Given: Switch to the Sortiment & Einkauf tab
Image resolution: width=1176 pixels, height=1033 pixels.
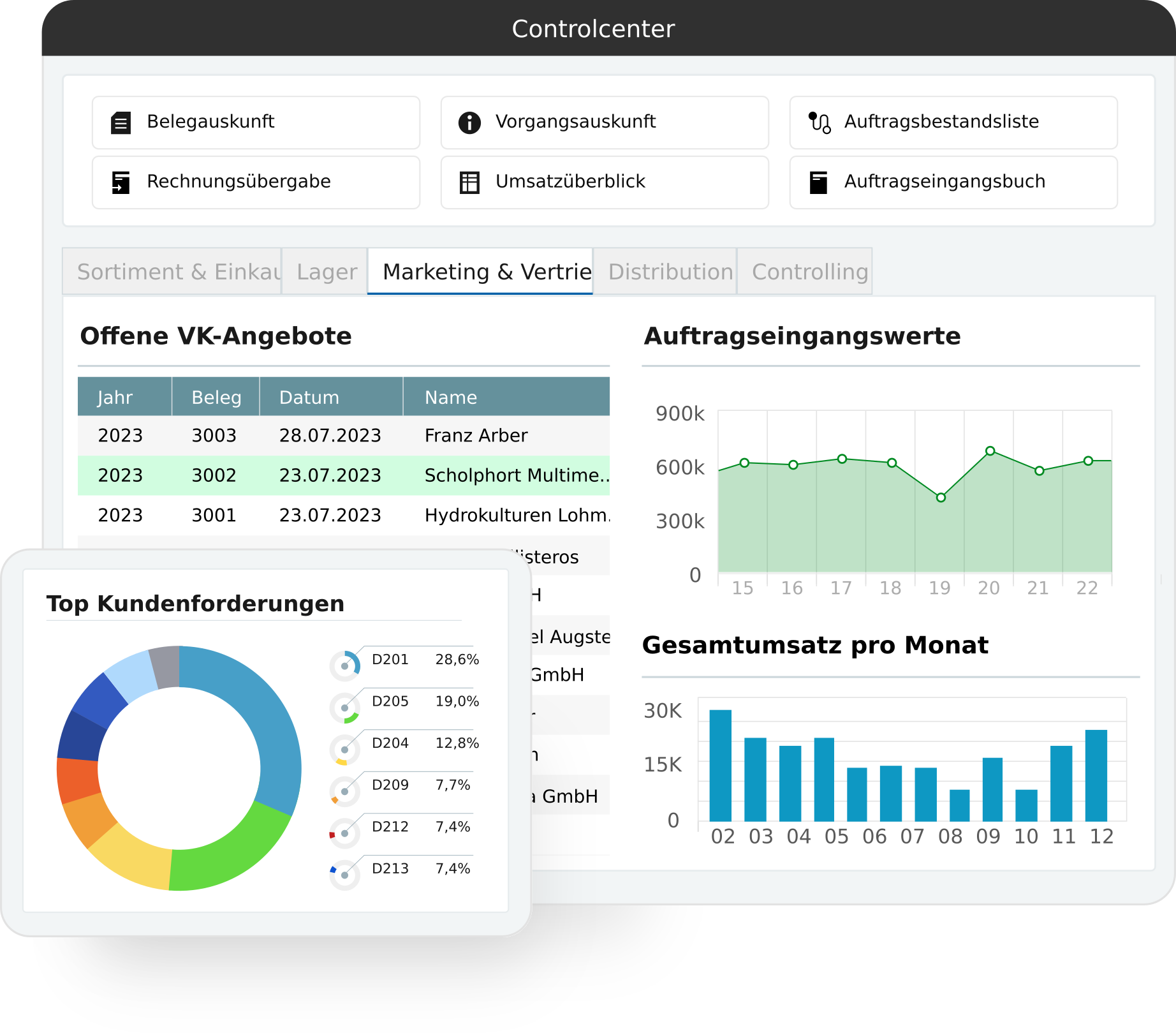Looking at the screenshot, I should click(172, 272).
